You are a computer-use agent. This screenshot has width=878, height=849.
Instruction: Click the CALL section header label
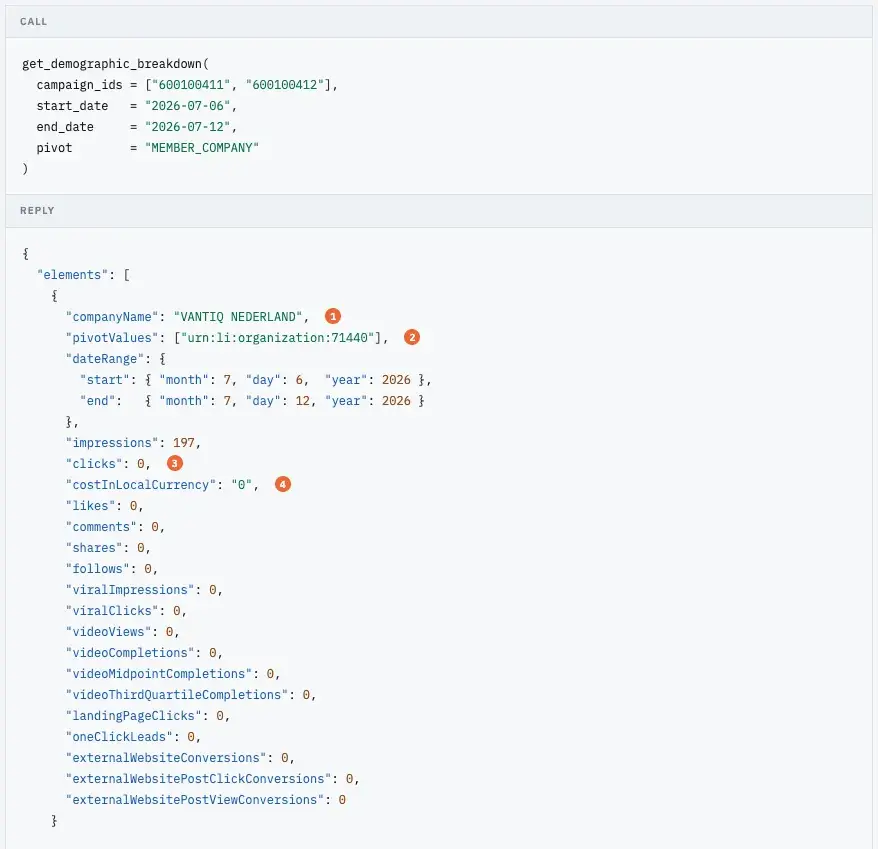(x=34, y=22)
